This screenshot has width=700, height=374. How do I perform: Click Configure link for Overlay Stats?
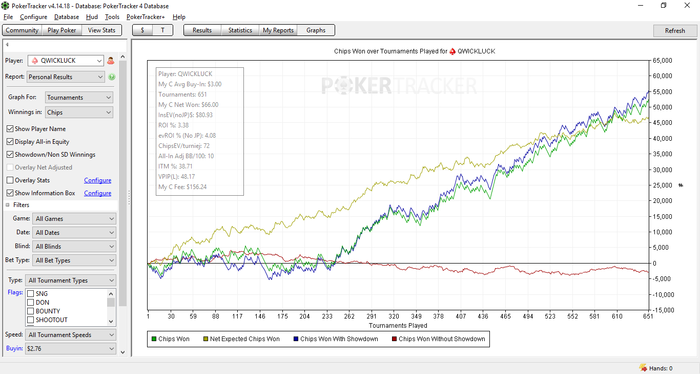98,180
